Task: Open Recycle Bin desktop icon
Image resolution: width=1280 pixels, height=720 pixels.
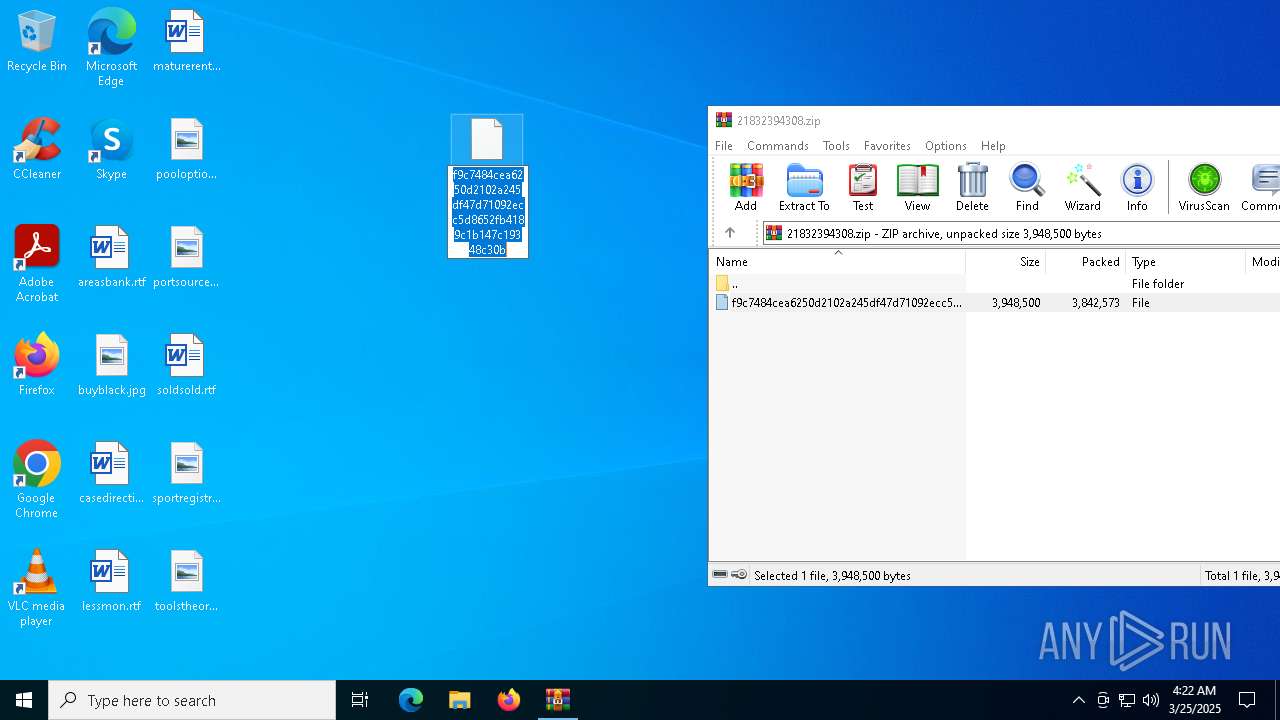Action: point(37,42)
